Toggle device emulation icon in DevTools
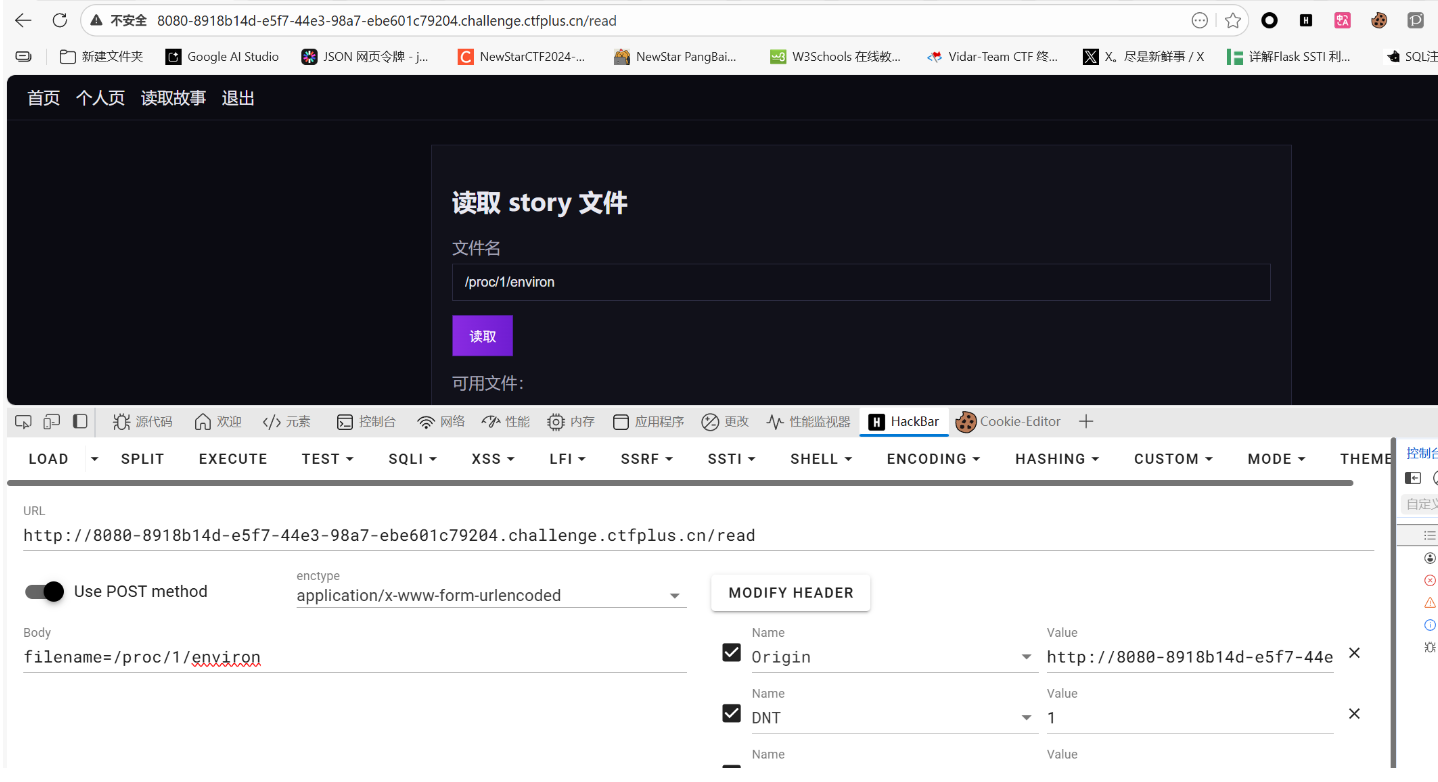This screenshot has height=782, width=1438. tap(52, 422)
